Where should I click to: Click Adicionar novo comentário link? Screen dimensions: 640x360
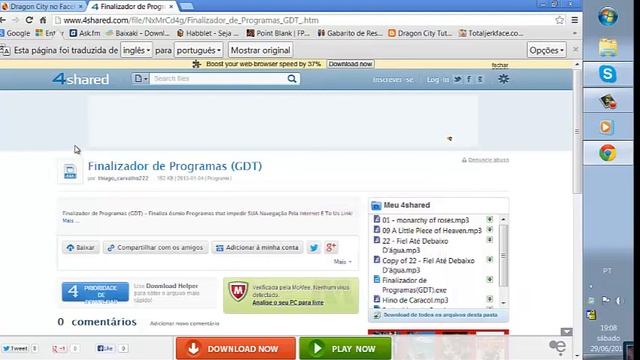tap(184, 323)
